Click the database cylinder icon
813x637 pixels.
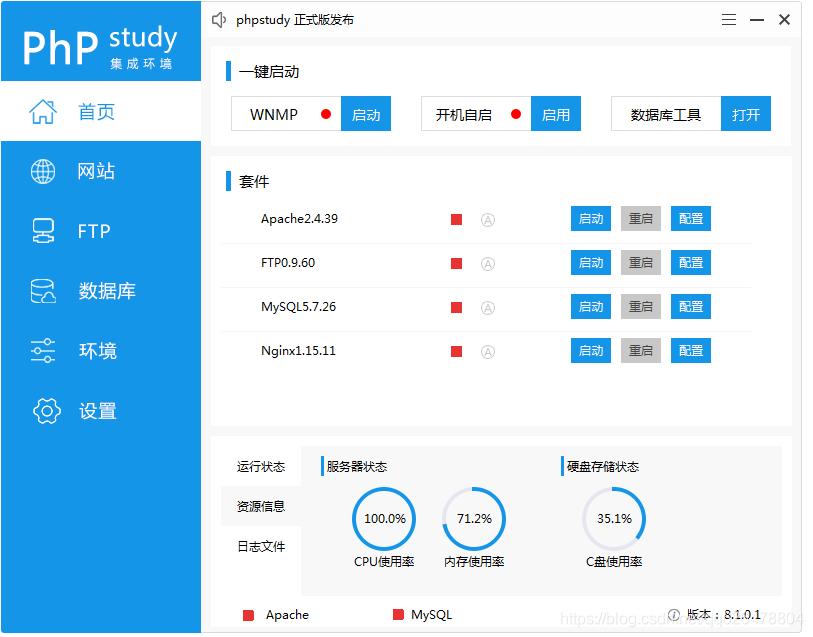43,291
